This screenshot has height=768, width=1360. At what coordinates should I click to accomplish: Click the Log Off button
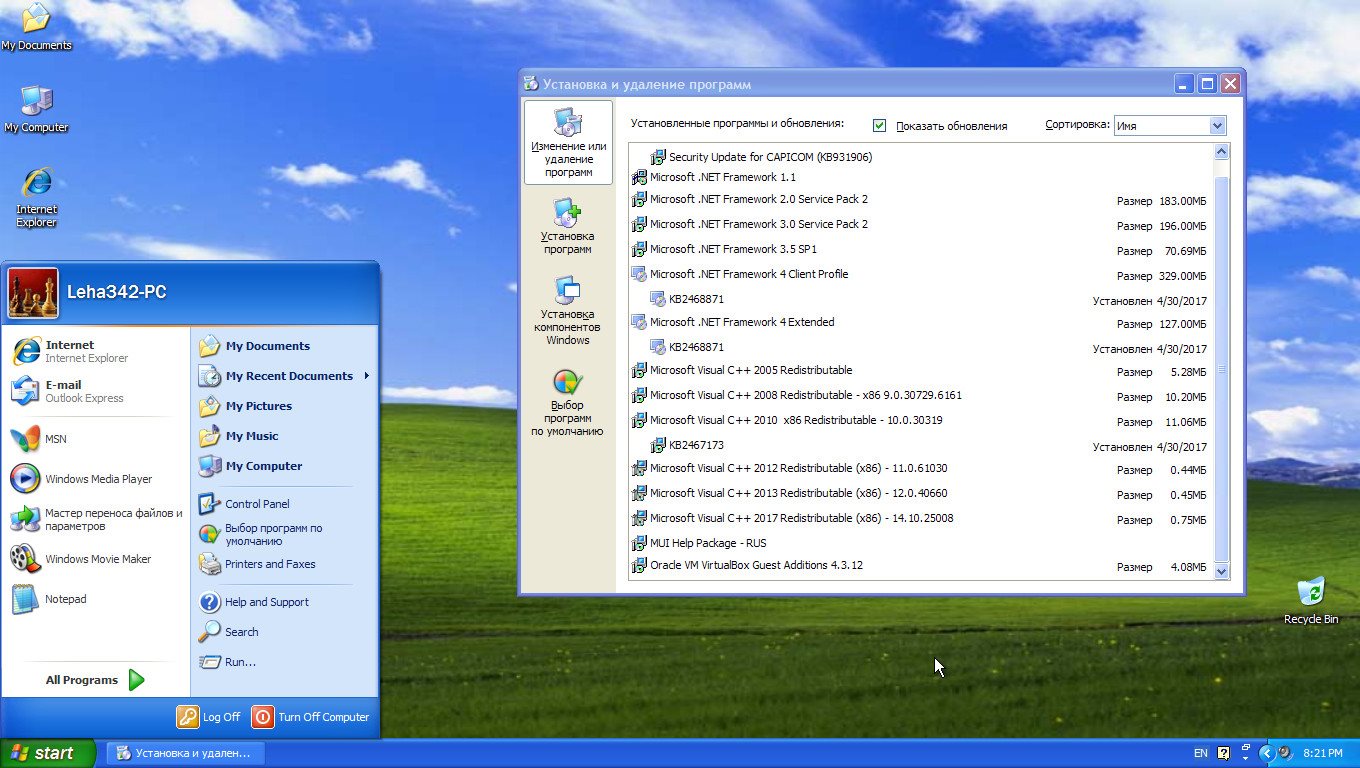[209, 717]
